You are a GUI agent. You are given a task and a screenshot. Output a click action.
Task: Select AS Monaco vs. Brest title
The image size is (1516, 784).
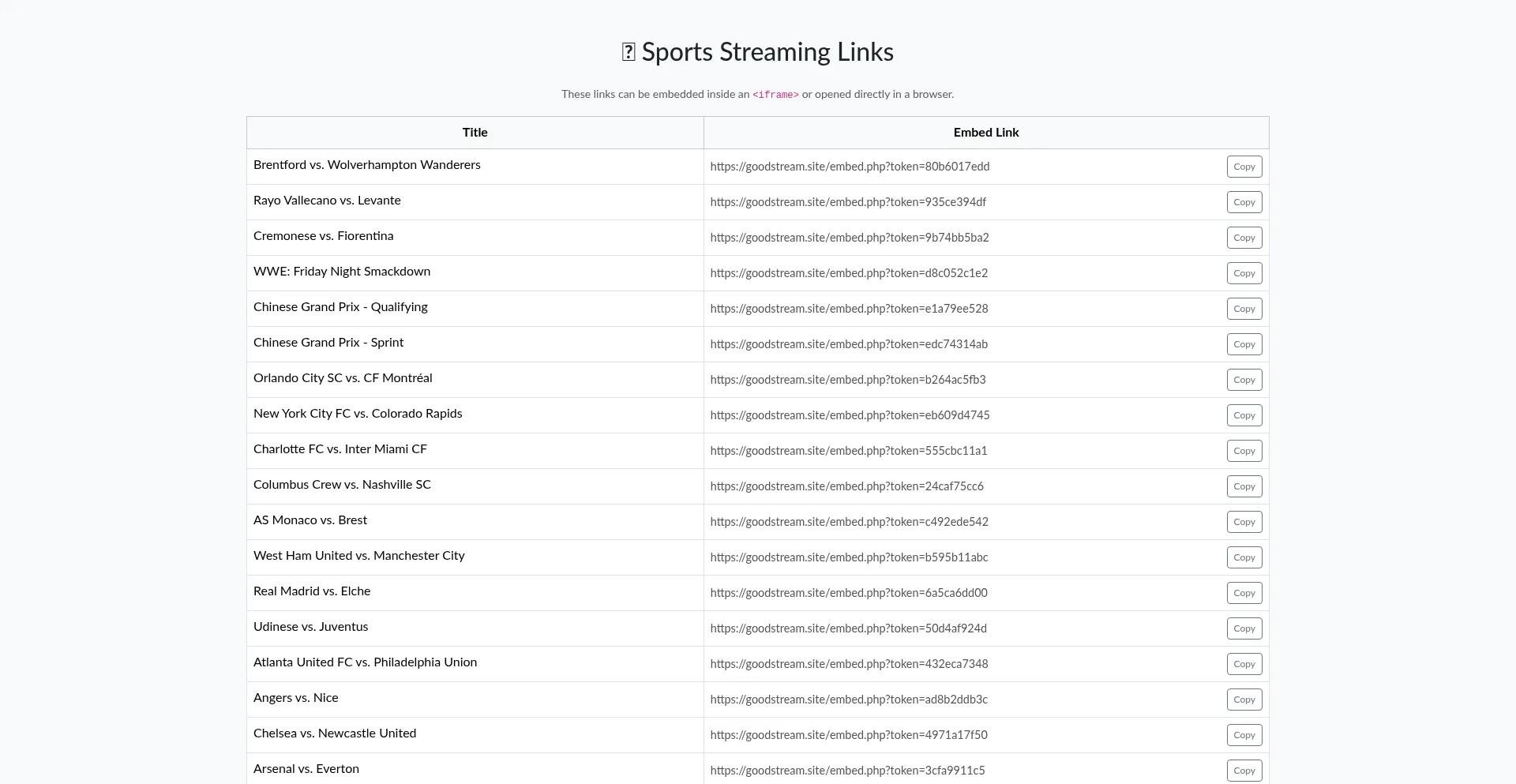310,520
